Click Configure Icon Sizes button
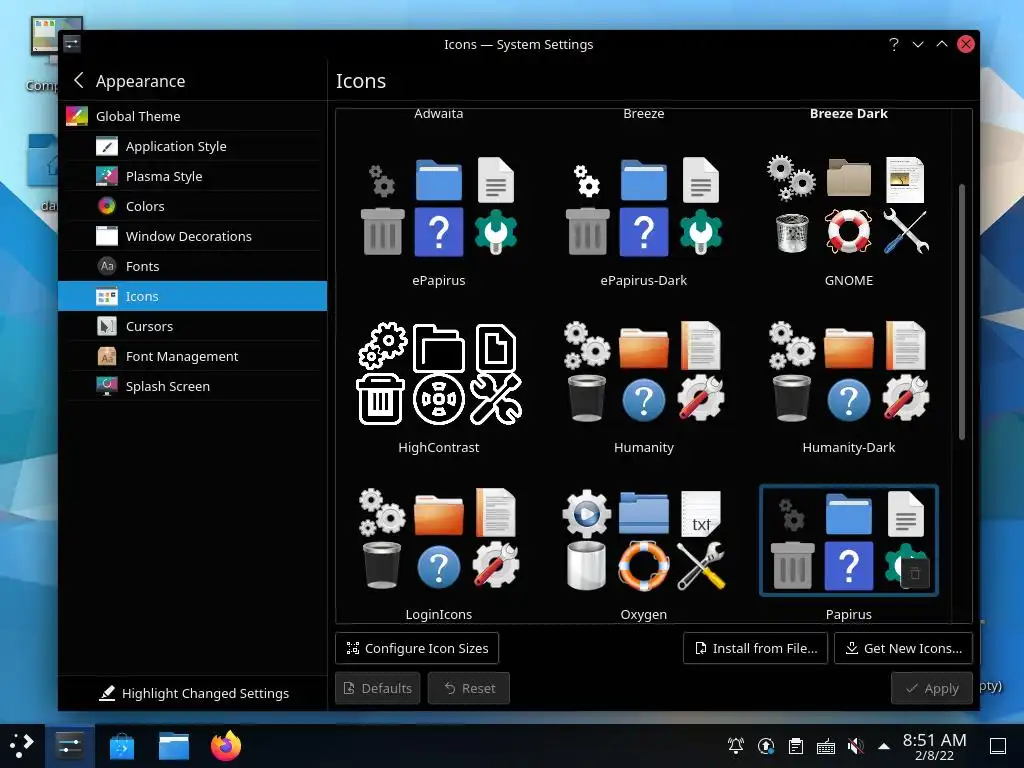Screen dimensions: 1024x768 [x=417, y=648]
